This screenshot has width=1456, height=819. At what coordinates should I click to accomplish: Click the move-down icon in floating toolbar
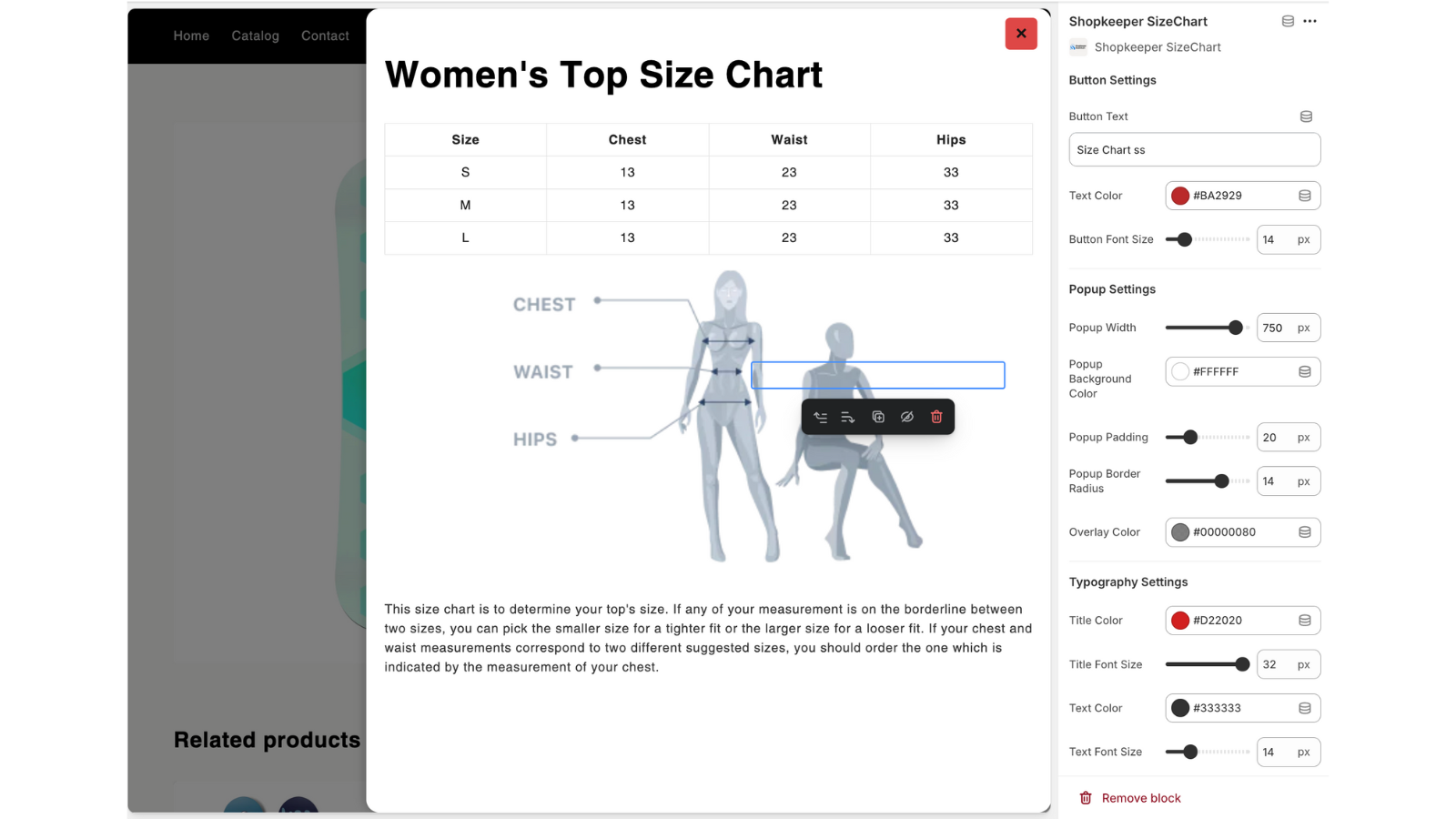click(x=847, y=416)
